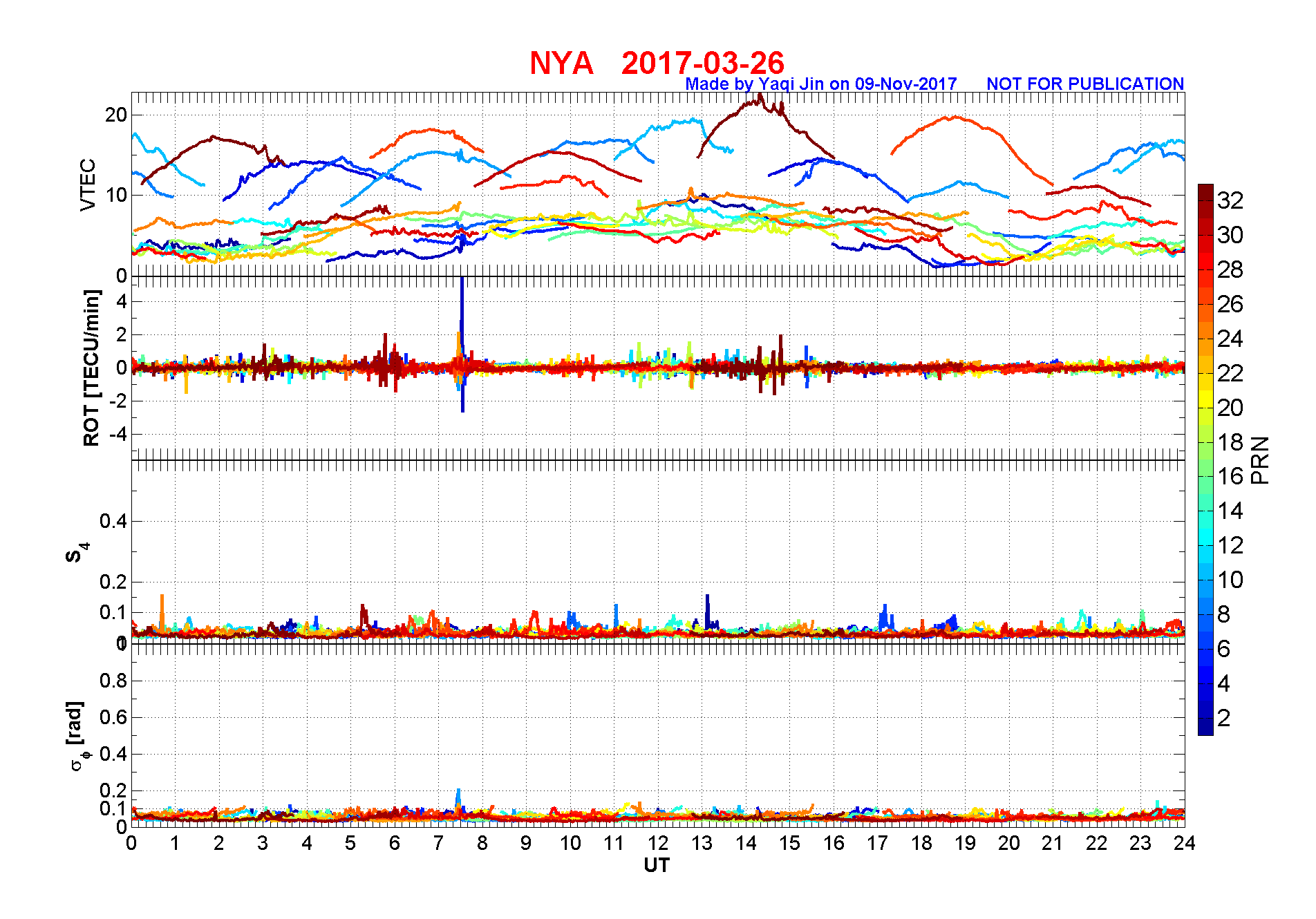Screen dimensions: 1316x919
Task: Select the PRN colorbar tick label 26
Action: point(1230,304)
